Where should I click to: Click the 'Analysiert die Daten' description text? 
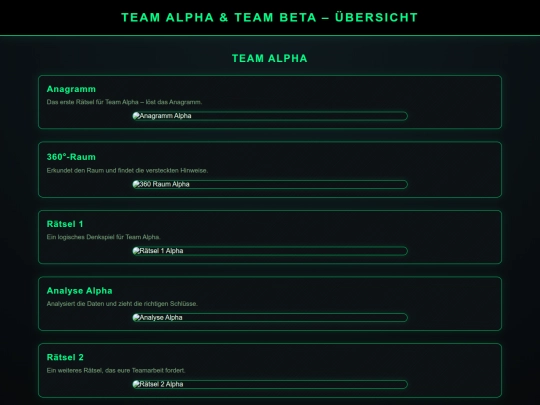tap(122, 304)
